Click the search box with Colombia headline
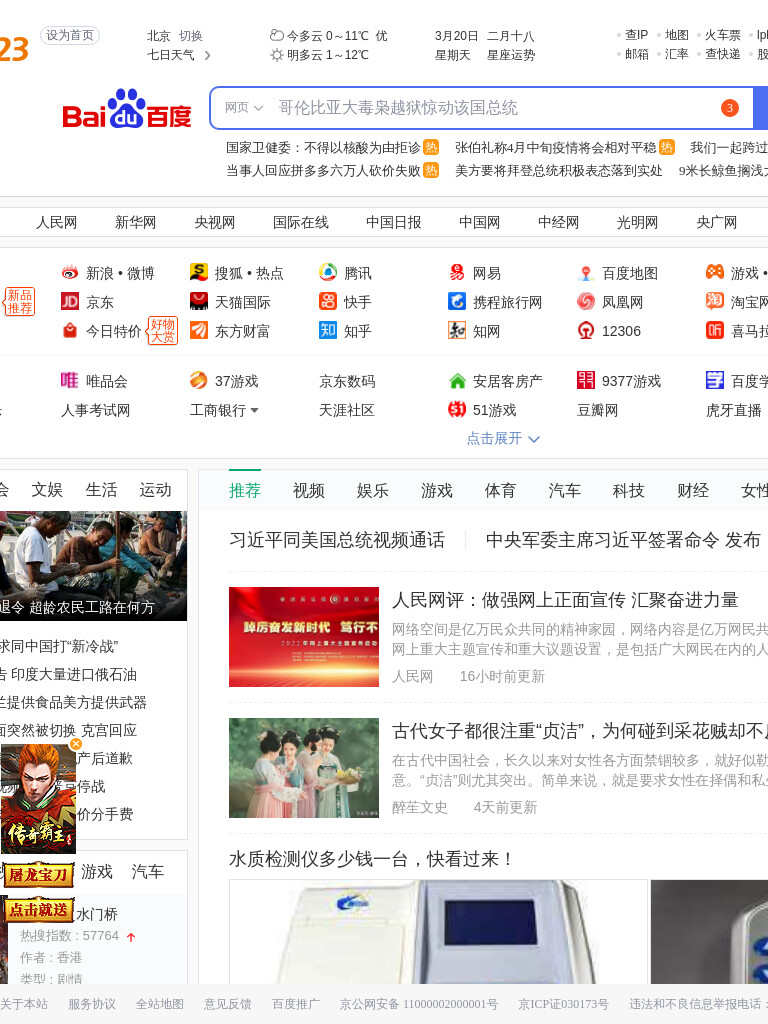768x1024 pixels. pyautogui.click(x=481, y=108)
